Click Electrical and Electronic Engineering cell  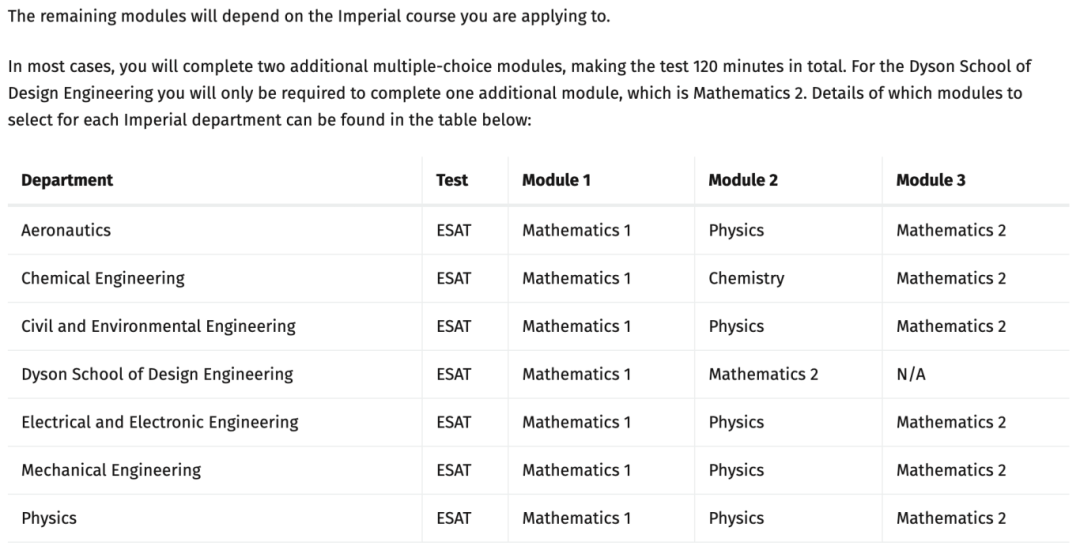(160, 422)
